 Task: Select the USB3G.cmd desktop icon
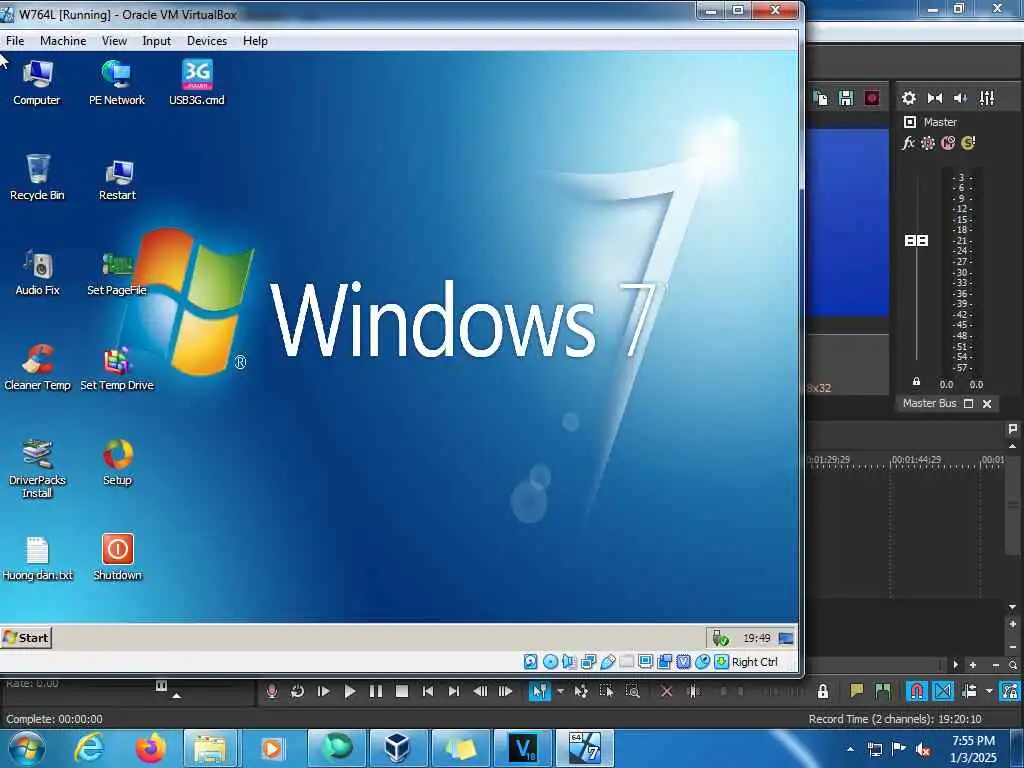pos(197,82)
